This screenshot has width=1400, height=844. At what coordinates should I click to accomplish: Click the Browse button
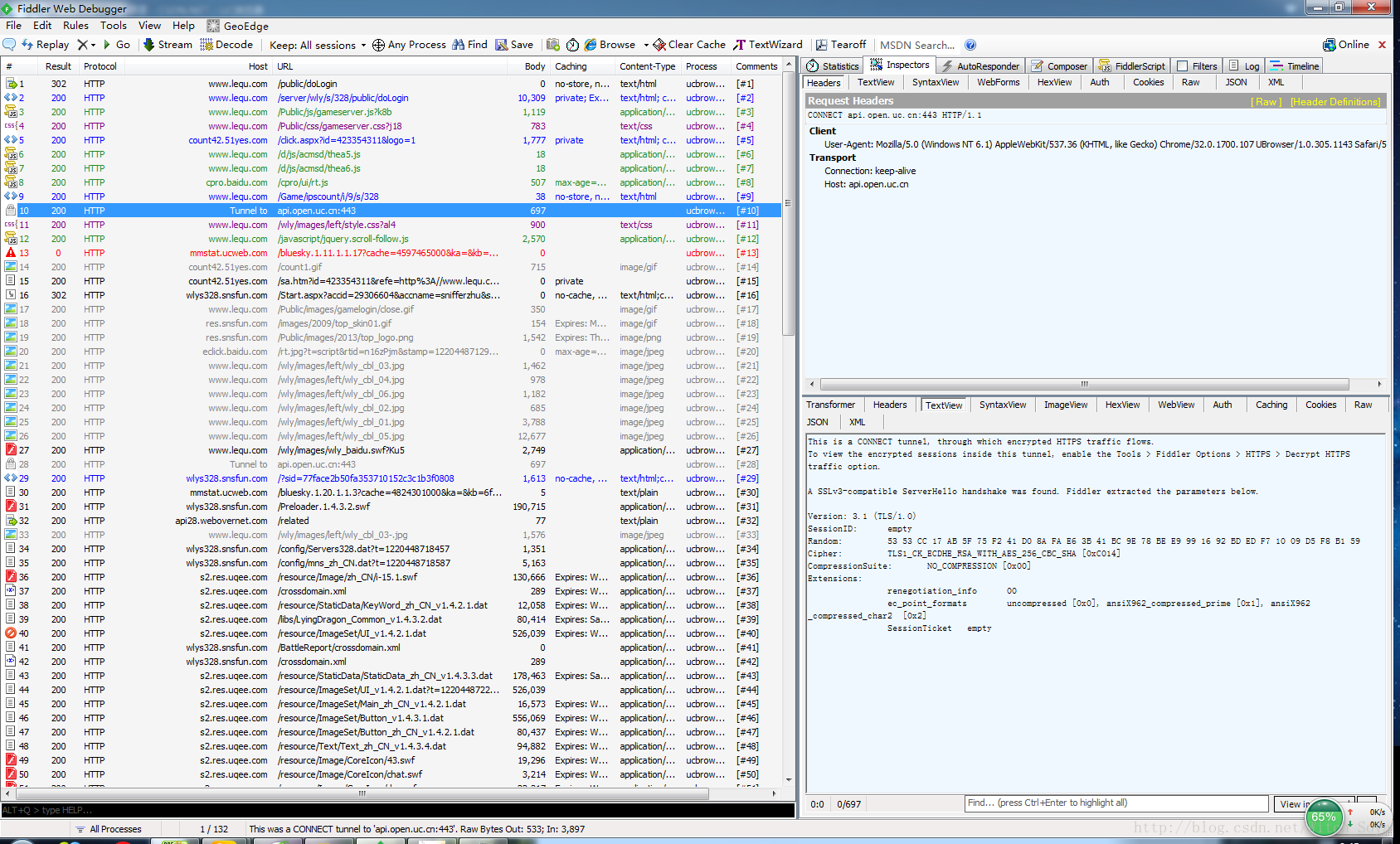(x=610, y=45)
